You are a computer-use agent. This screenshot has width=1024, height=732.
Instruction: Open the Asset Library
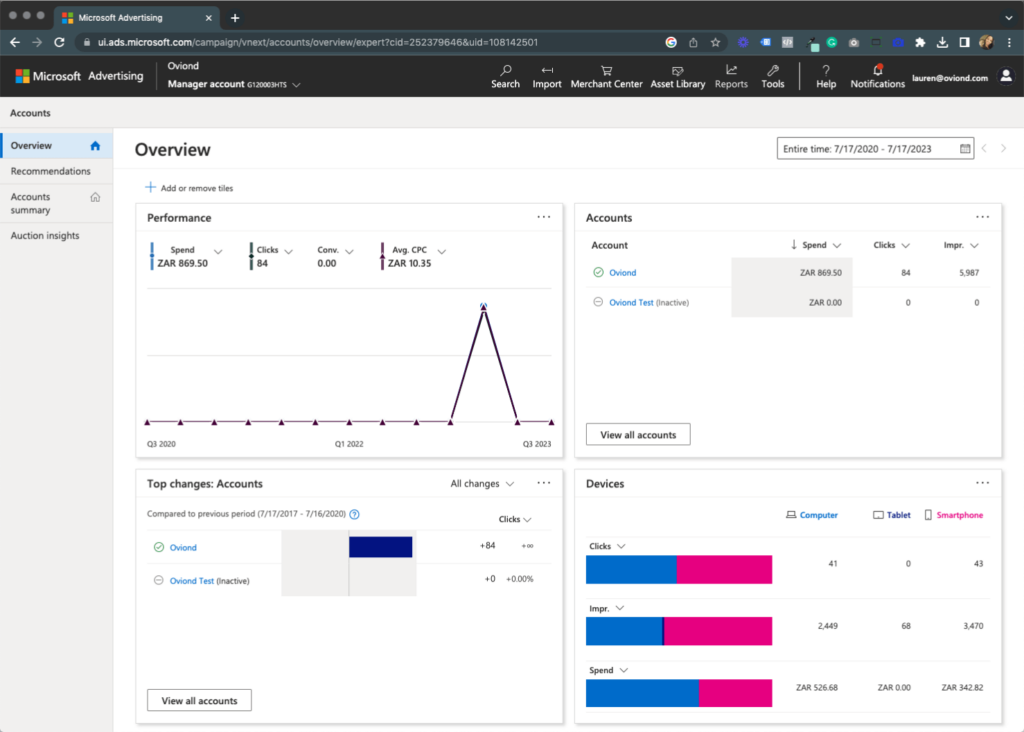[x=677, y=76]
